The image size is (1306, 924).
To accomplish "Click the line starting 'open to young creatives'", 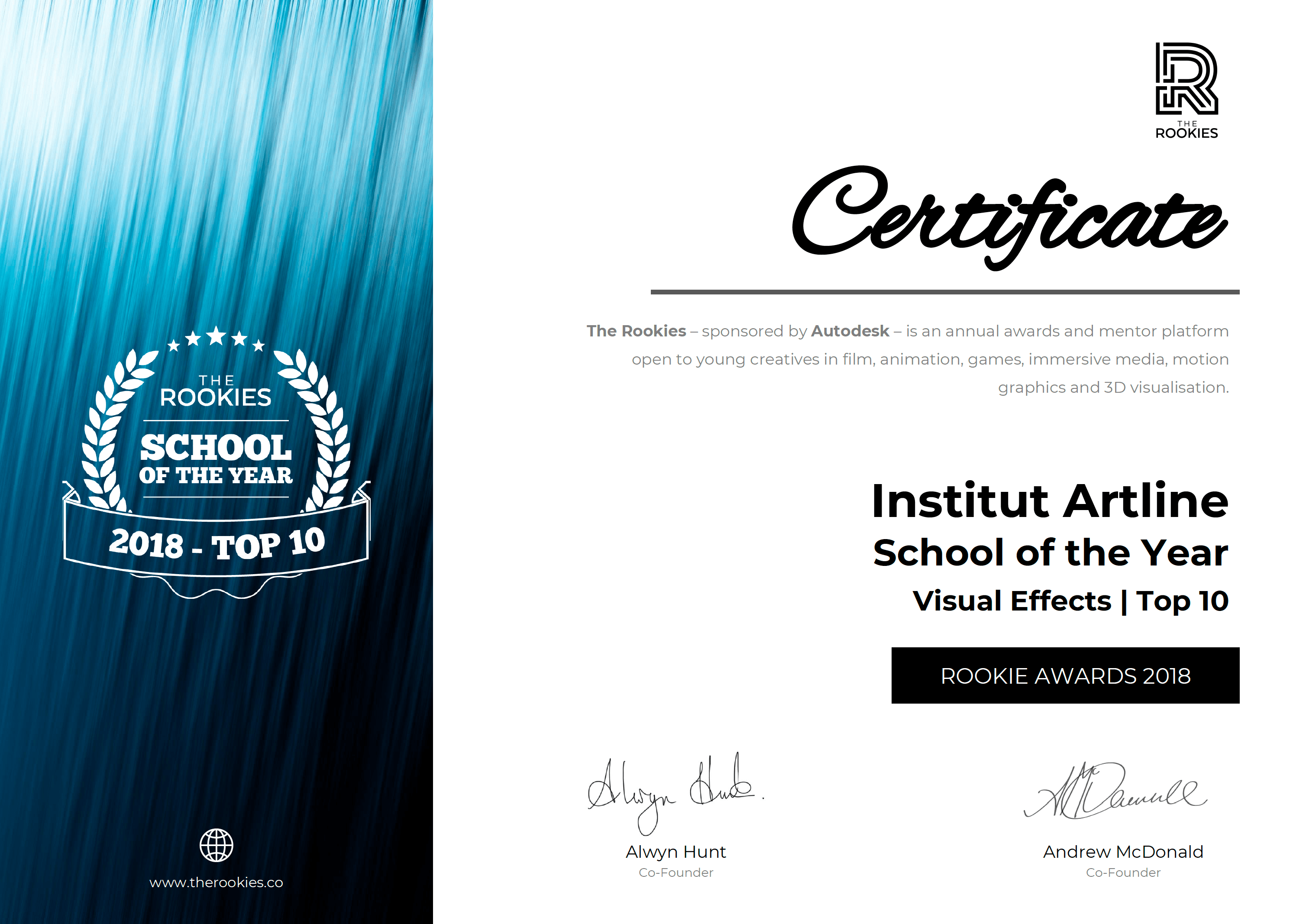I will [x=930, y=359].
